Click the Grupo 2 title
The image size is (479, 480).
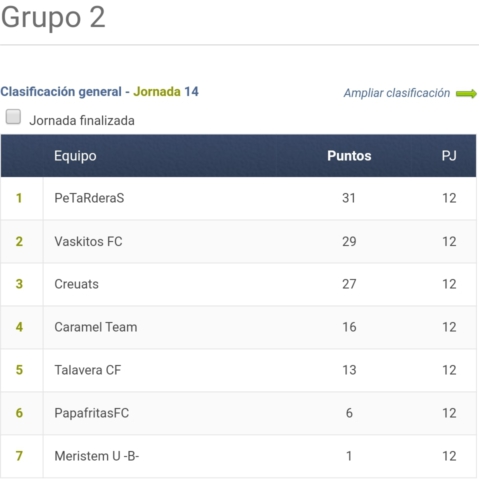pyautogui.click(x=53, y=17)
